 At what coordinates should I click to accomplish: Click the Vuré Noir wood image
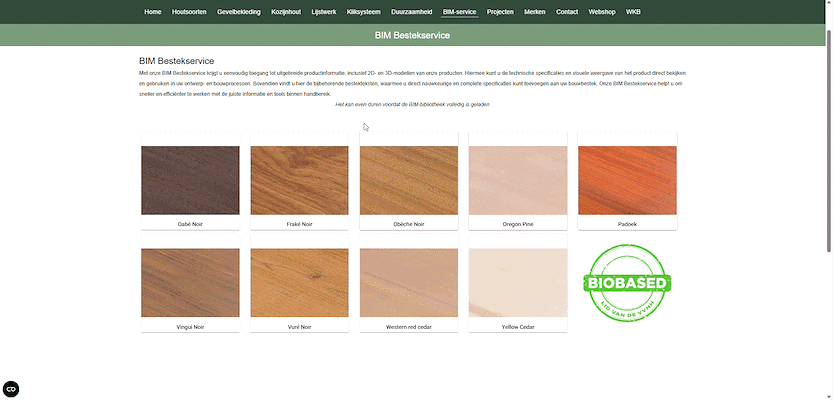[x=299, y=283]
